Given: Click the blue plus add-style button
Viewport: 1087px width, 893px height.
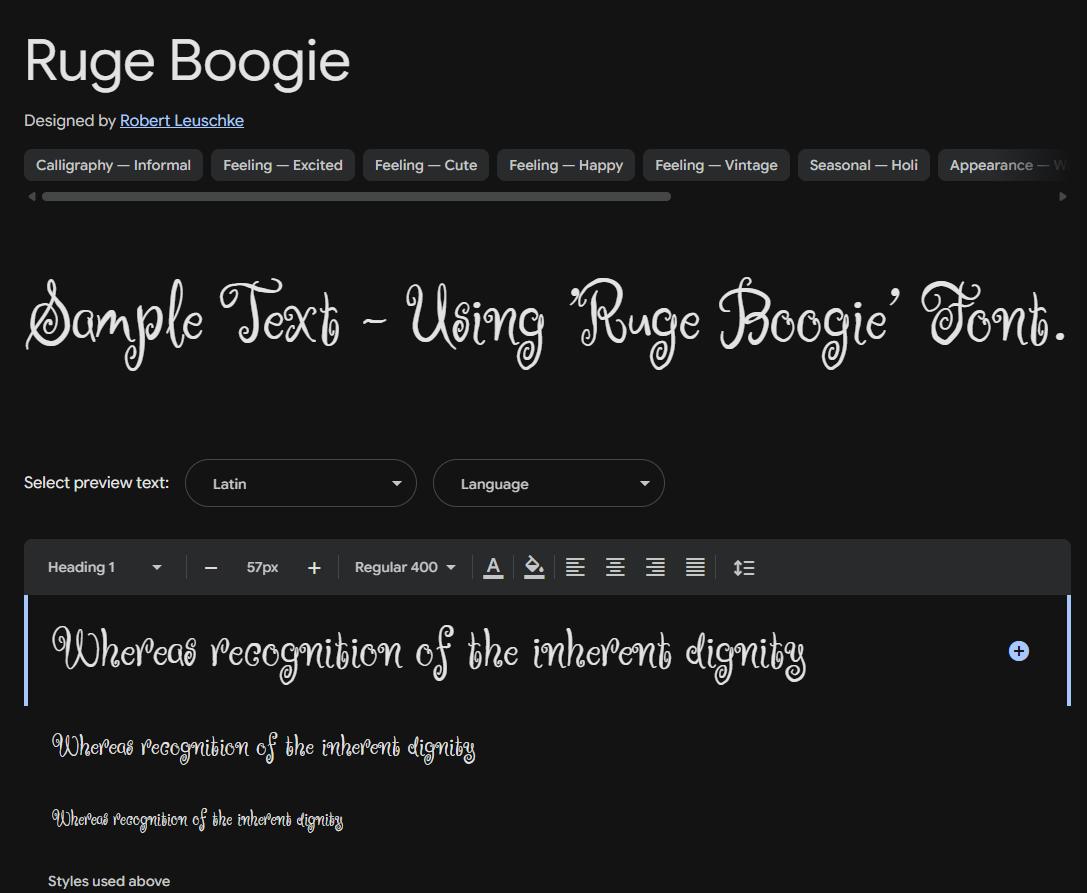Looking at the screenshot, I should [x=1018, y=651].
